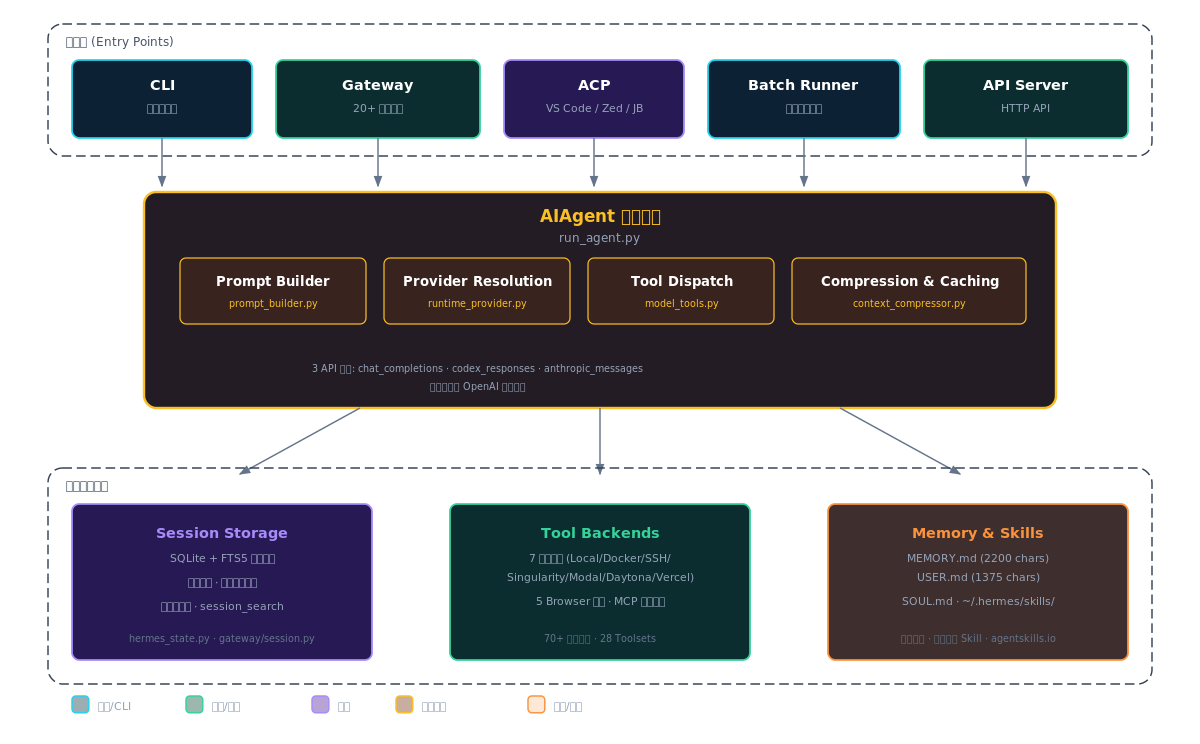Click the Session Storage title

click(222, 533)
